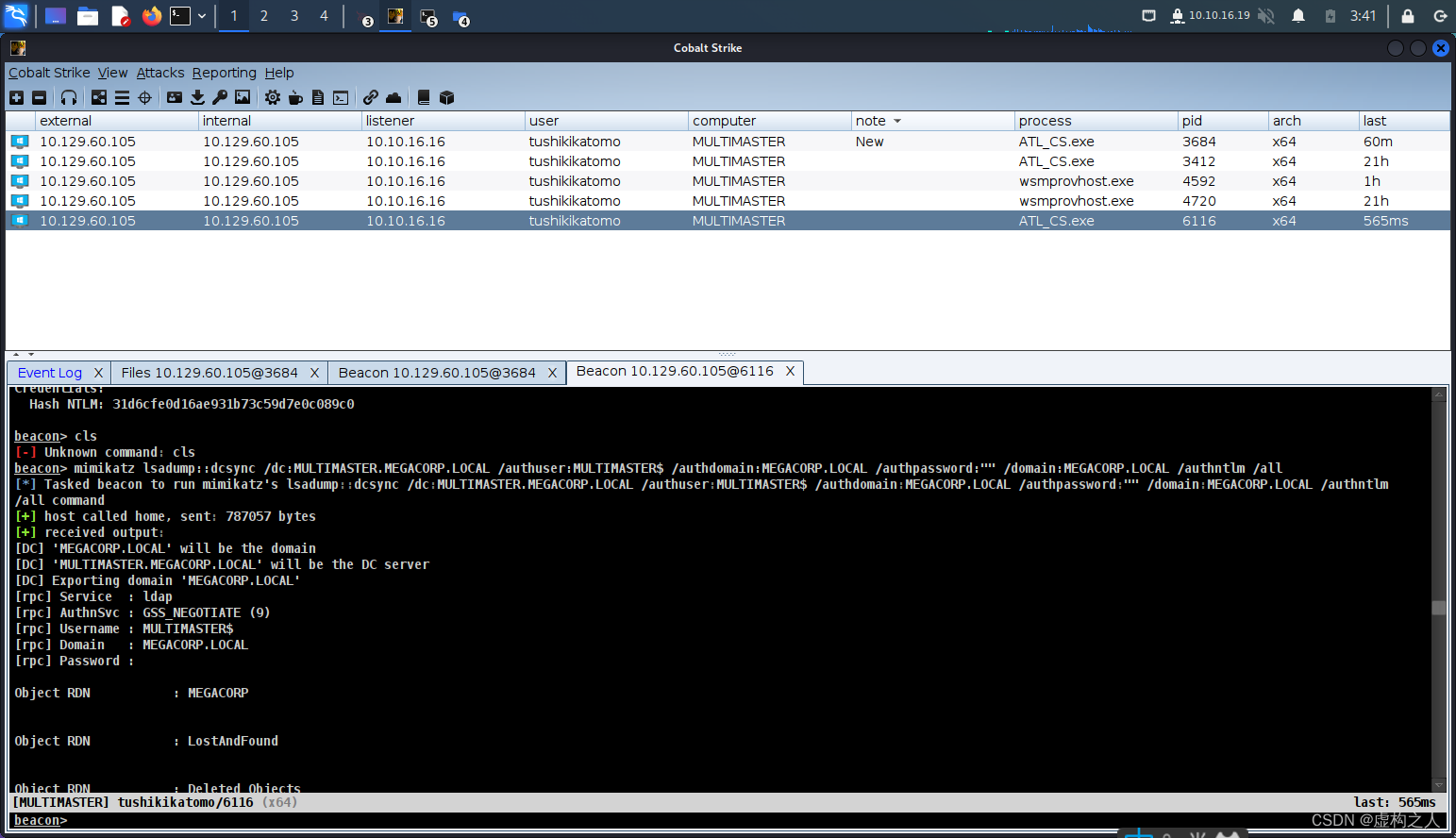Image resolution: width=1456 pixels, height=838 pixels.
Task: Launch terminal emulator from panel
Action: tap(180, 16)
